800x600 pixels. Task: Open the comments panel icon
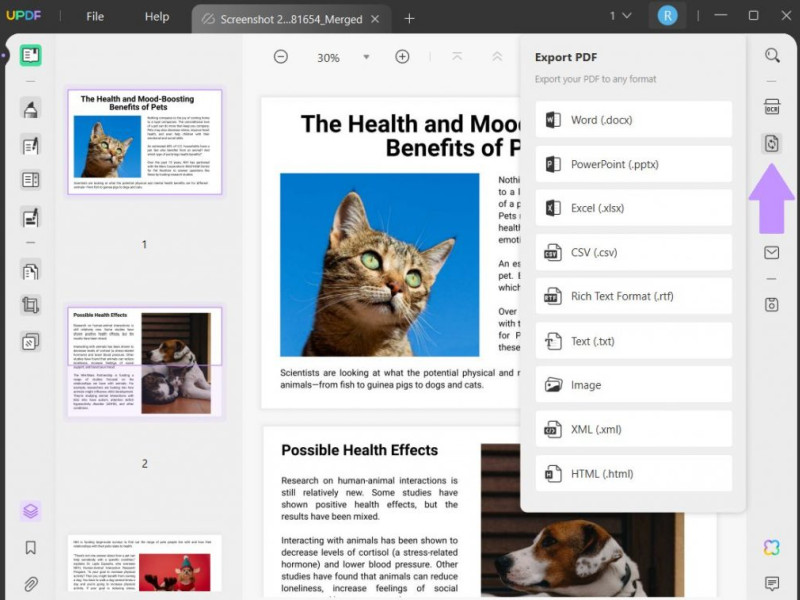point(772,583)
